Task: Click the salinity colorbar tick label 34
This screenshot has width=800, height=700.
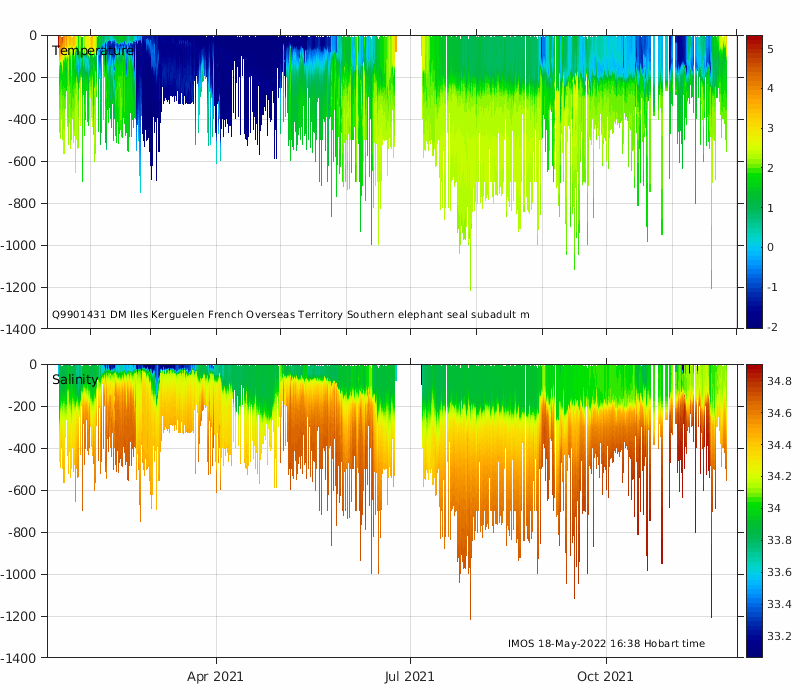Action: coord(774,508)
